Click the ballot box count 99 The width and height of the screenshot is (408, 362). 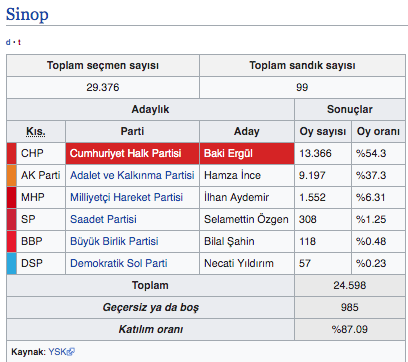click(x=302, y=87)
